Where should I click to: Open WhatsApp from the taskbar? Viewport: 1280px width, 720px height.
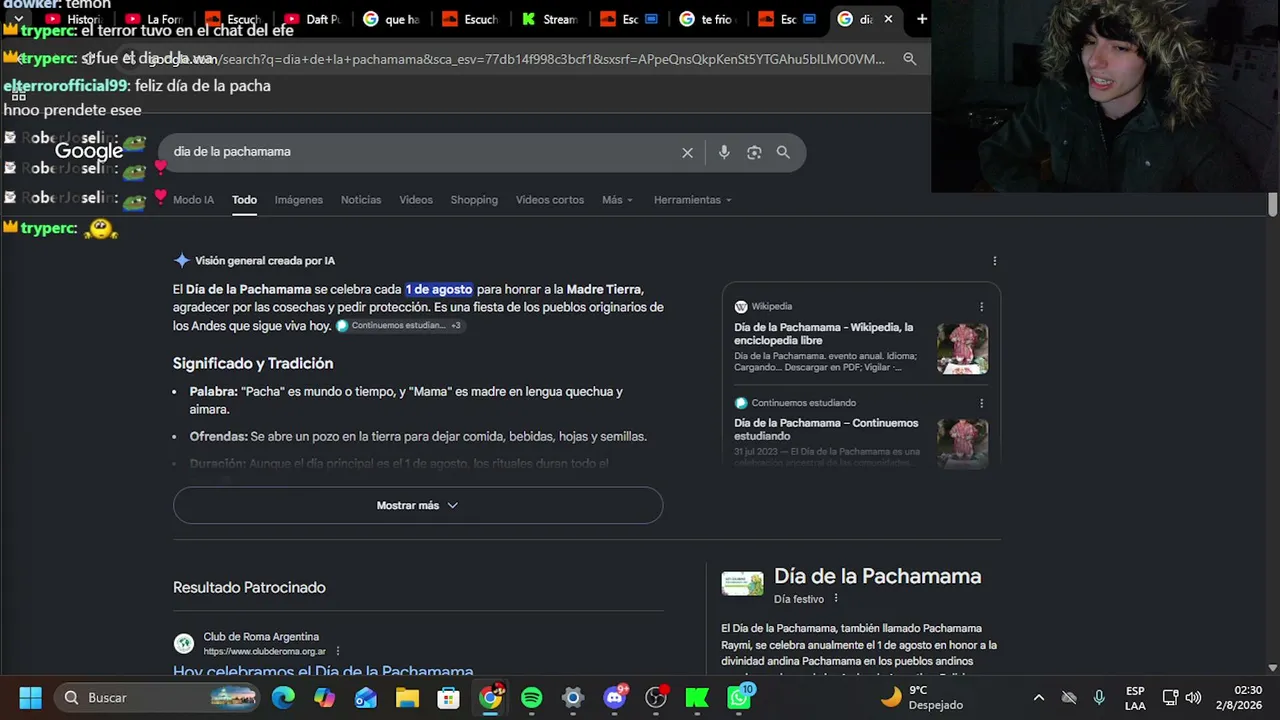click(739, 697)
